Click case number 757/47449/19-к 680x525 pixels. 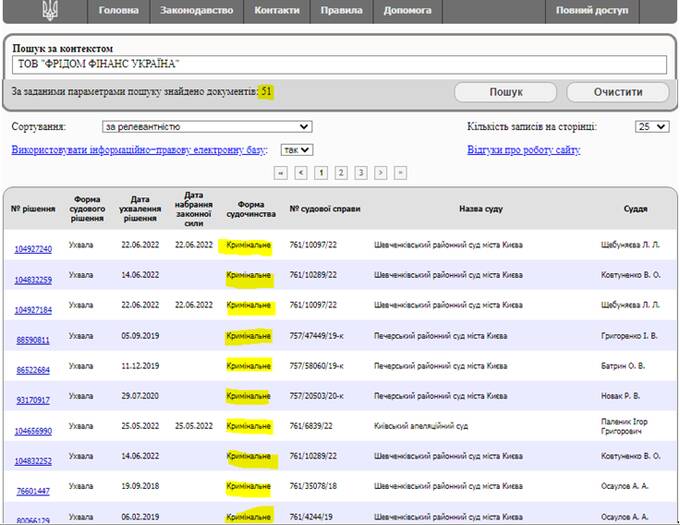[x=317, y=336]
